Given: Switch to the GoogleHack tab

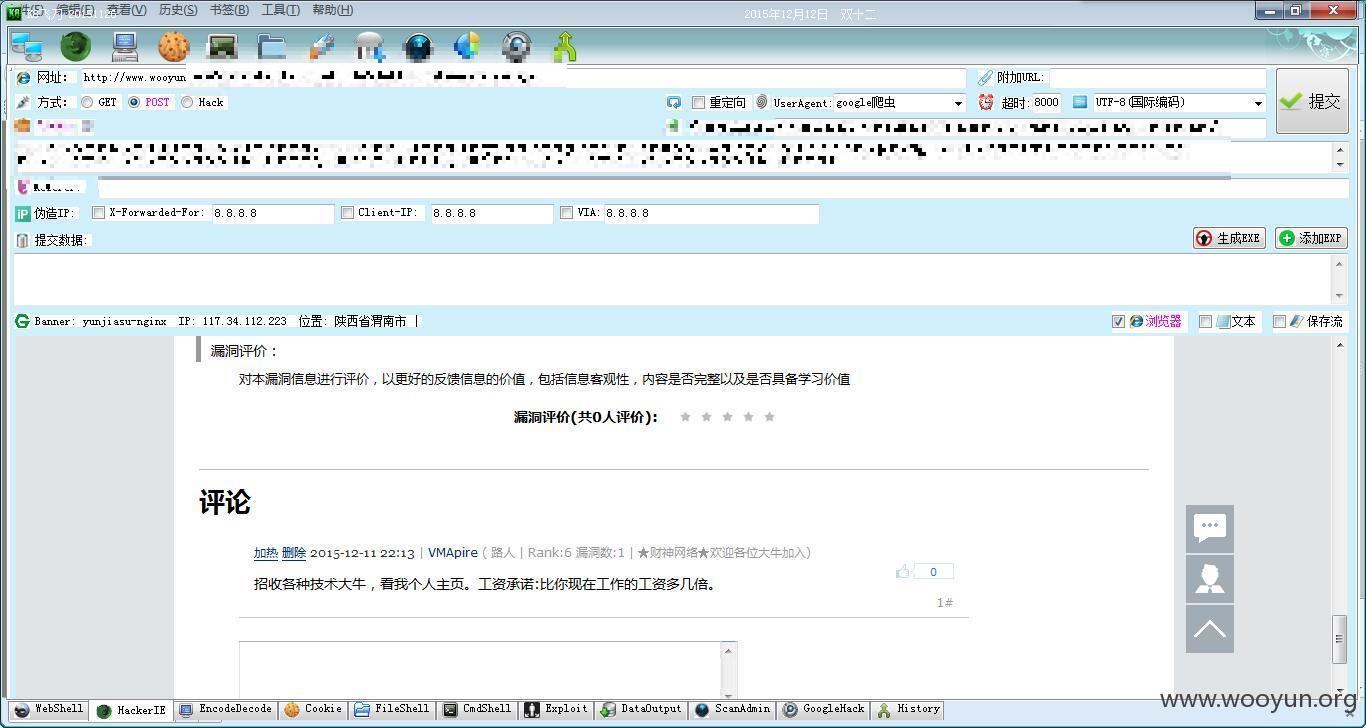Looking at the screenshot, I should (823, 709).
